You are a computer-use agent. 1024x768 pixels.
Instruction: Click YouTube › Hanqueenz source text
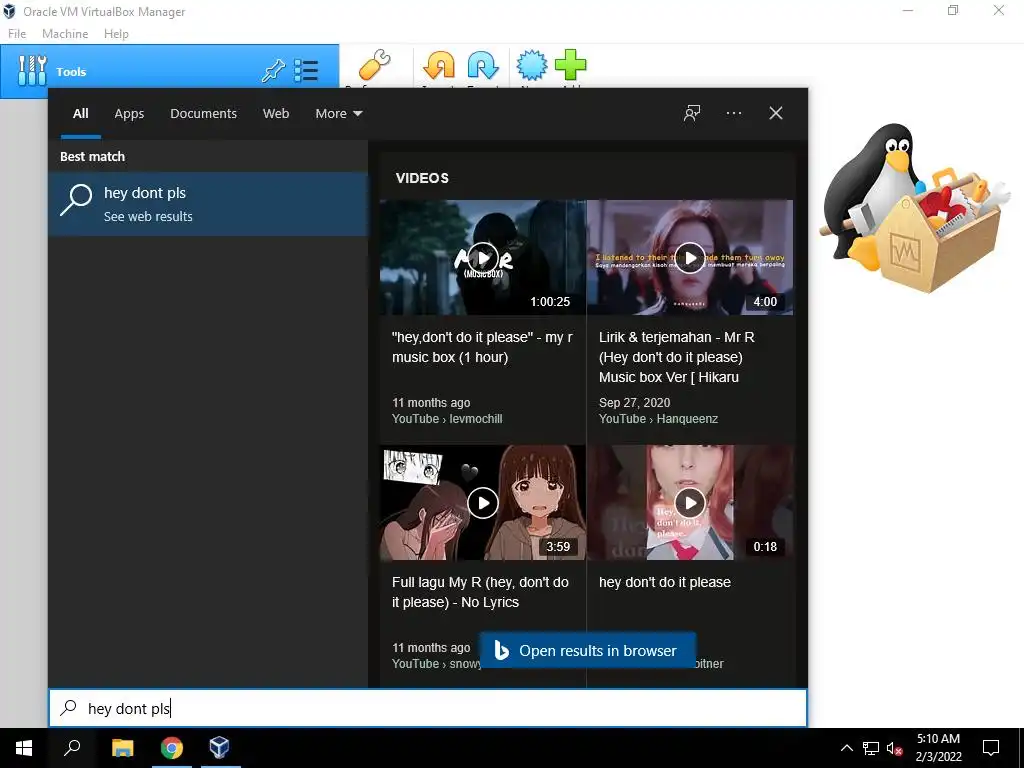(x=658, y=419)
